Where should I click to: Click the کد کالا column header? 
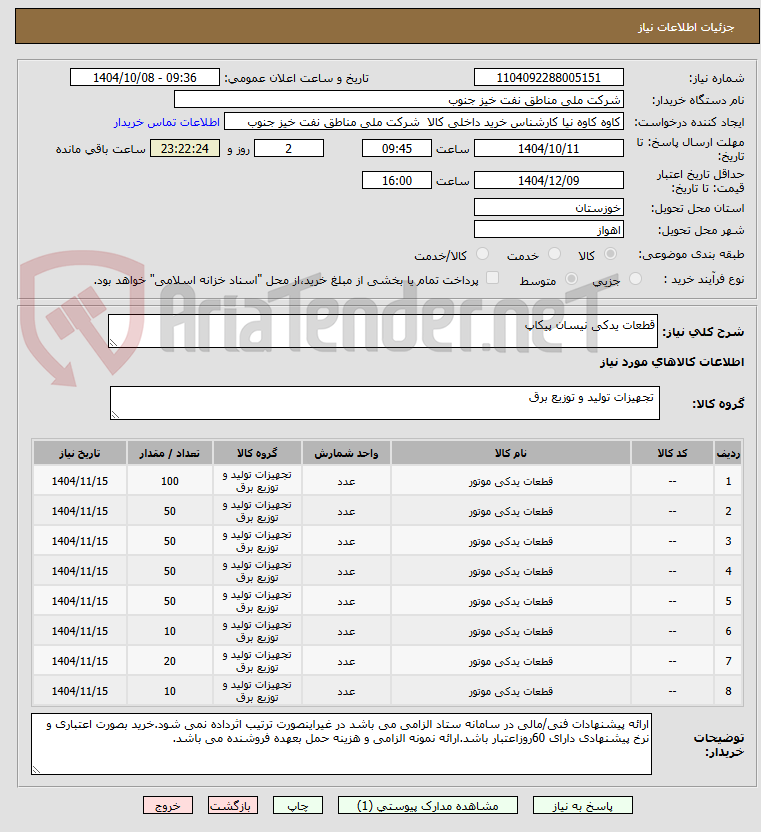click(672, 453)
